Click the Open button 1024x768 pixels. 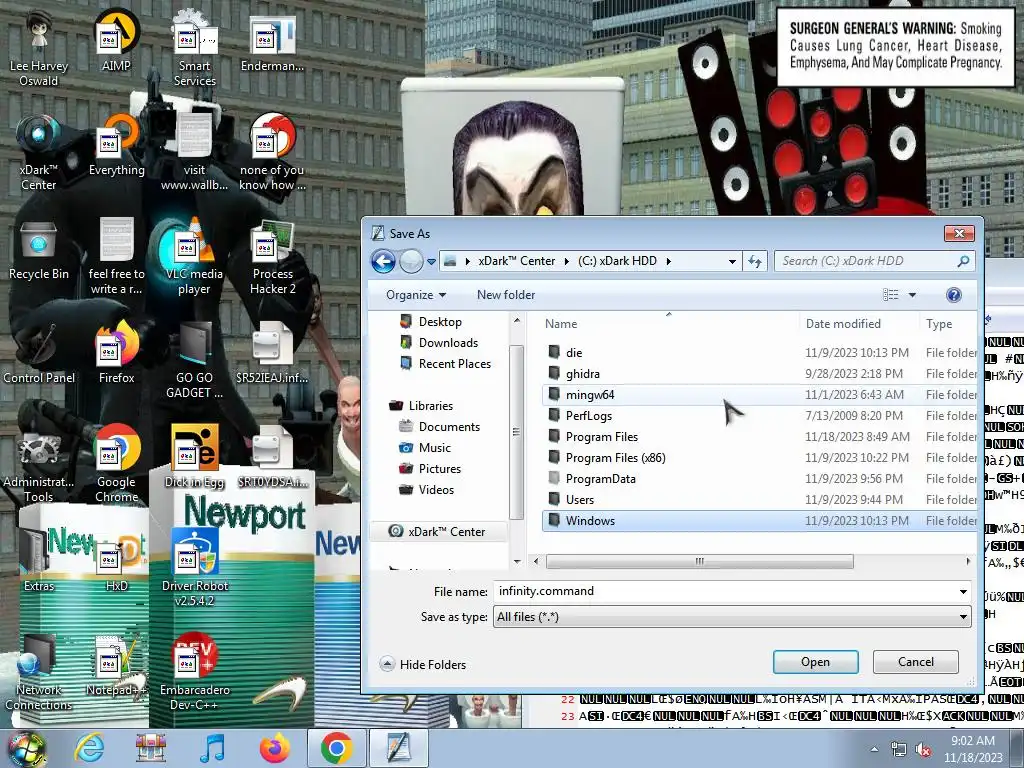[816, 662]
